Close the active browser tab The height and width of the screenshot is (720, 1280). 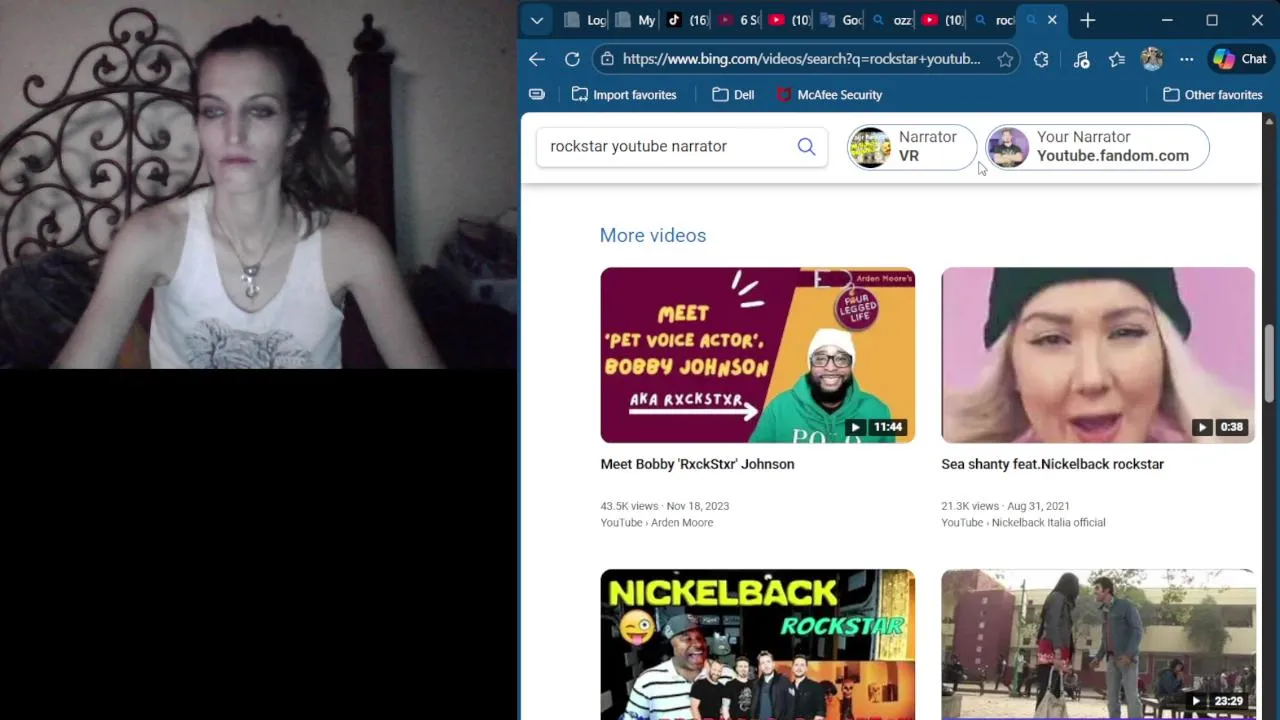point(1052,20)
